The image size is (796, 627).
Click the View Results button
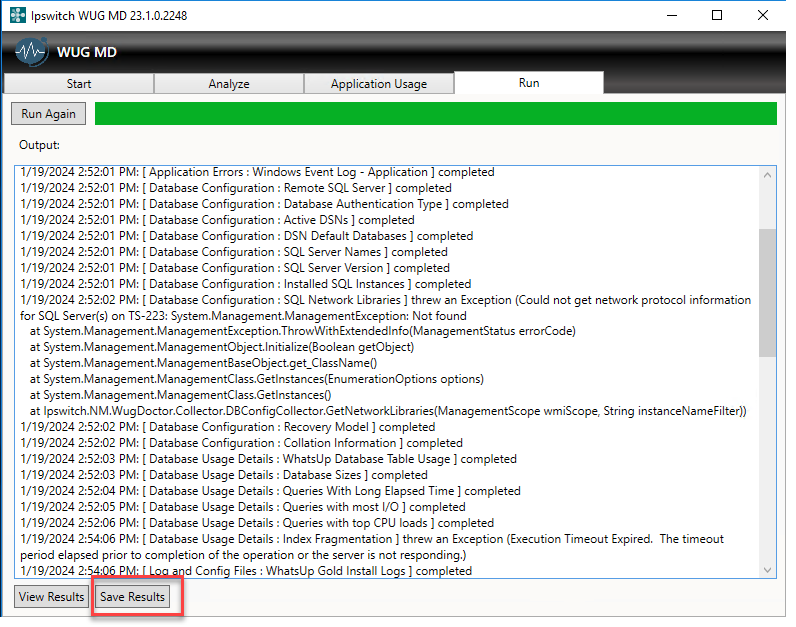[x=52, y=597]
